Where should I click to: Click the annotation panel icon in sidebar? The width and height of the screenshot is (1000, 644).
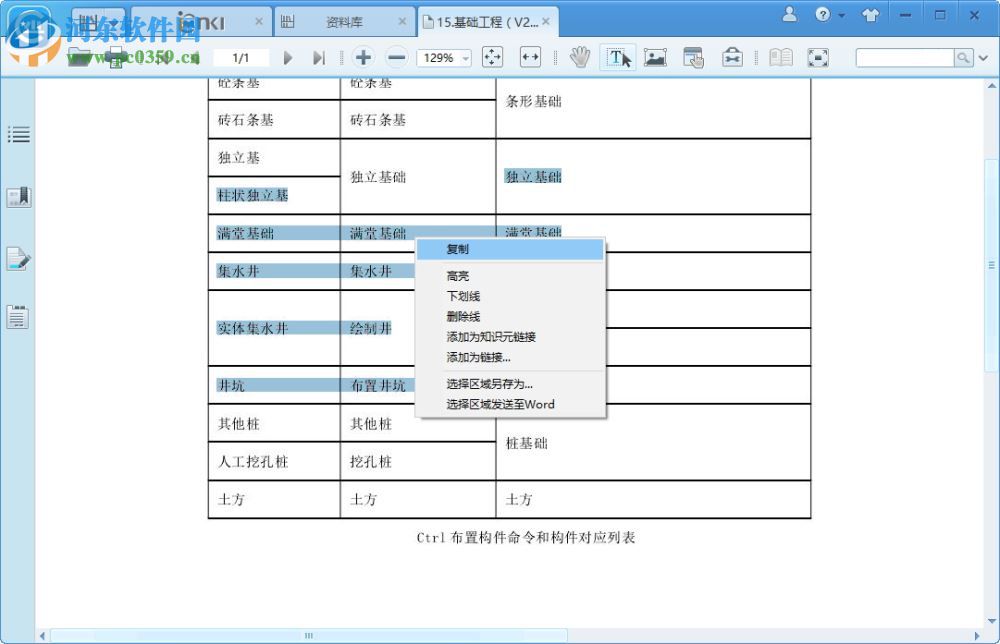(18, 259)
